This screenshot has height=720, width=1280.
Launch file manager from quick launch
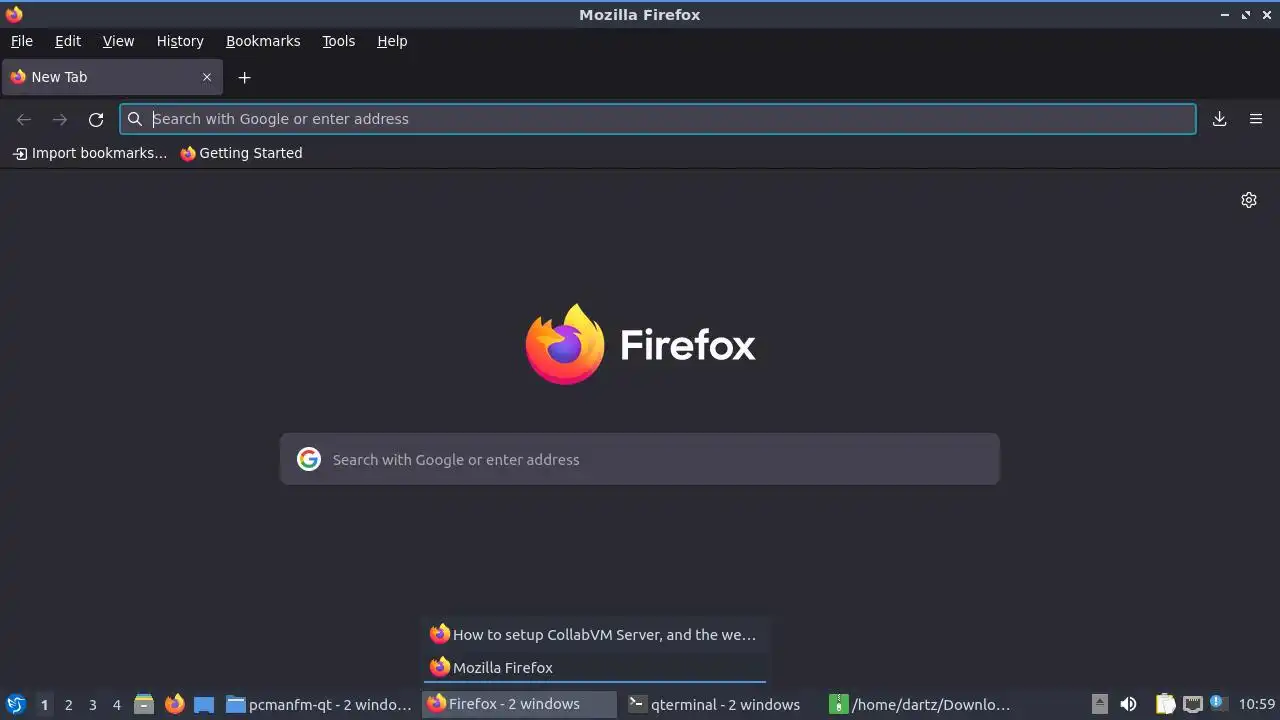pyautogui.click(x=144, y=704)
